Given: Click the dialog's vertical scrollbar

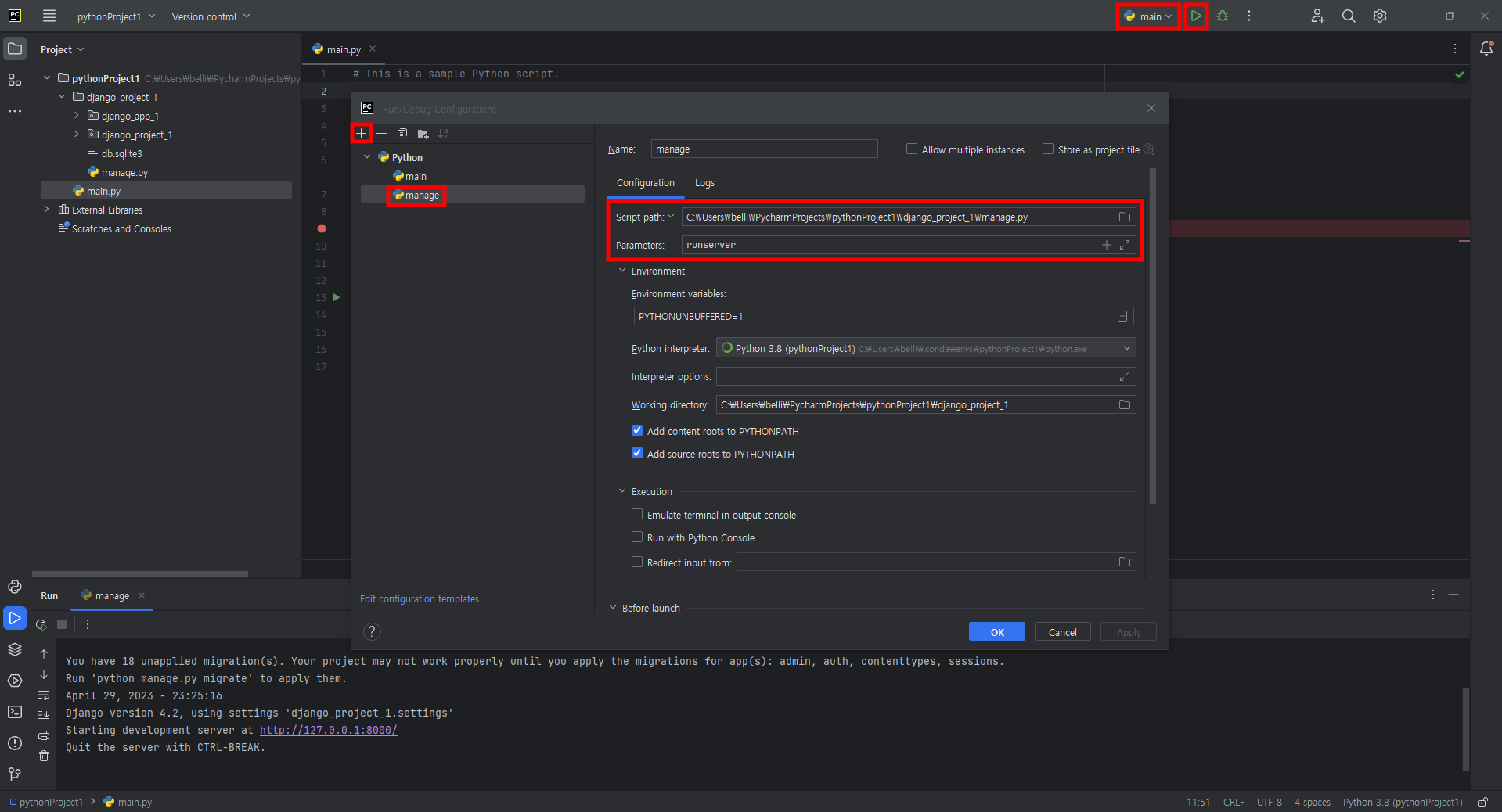Looking at the screenshot, I should coord(1153,336).
